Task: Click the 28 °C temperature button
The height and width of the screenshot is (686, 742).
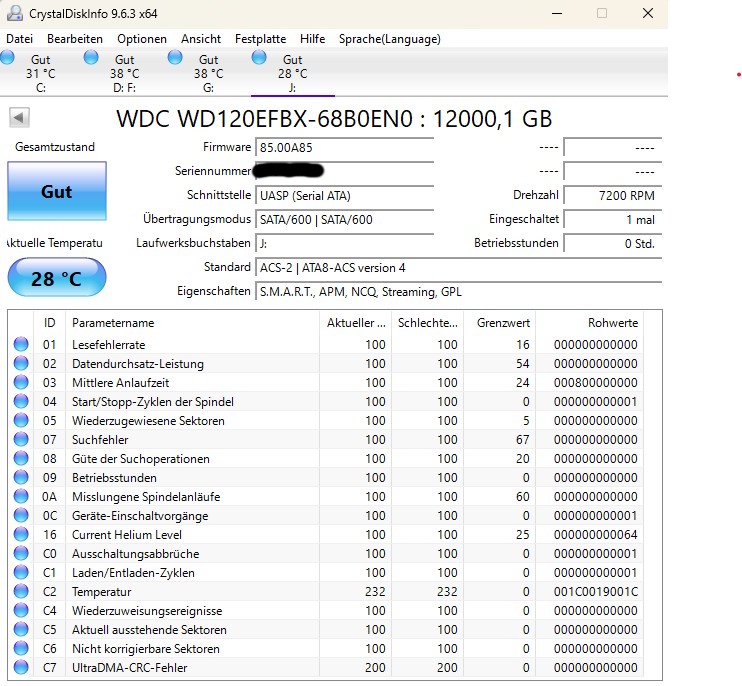Action: point(57,278)
